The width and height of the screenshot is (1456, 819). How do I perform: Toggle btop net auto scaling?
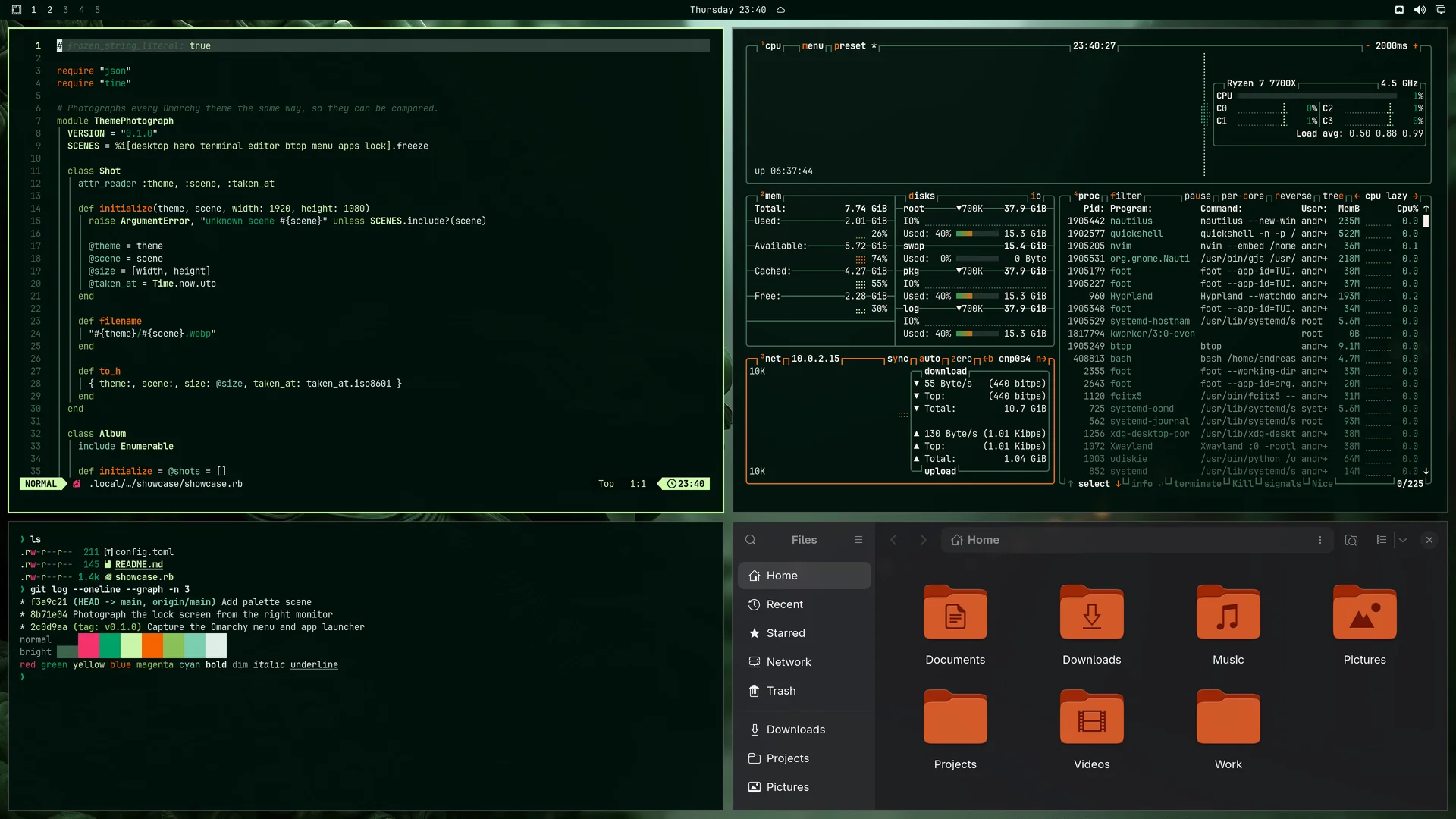929,359
